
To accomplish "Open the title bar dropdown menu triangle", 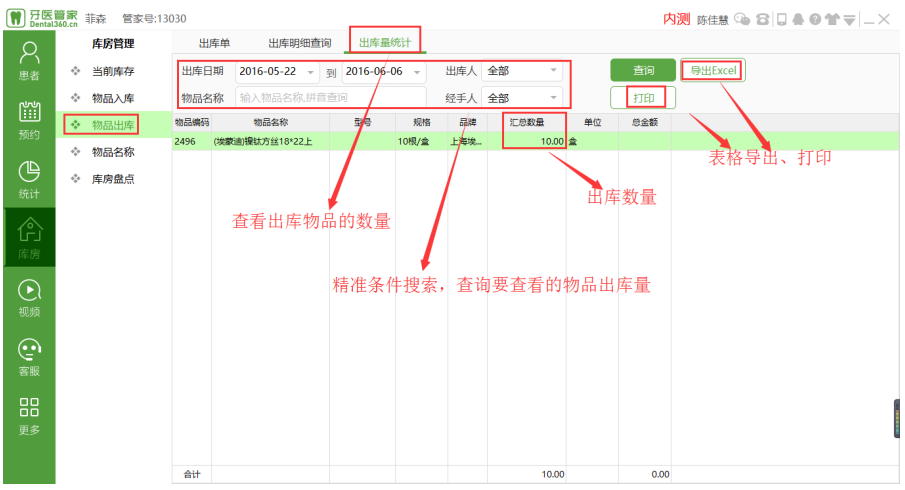I will coord(849,20).
